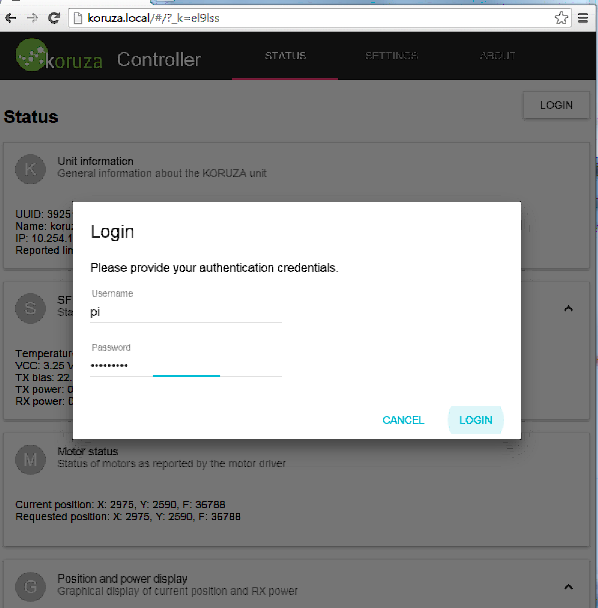Click the Motor status heading

(x=88, y=451)
